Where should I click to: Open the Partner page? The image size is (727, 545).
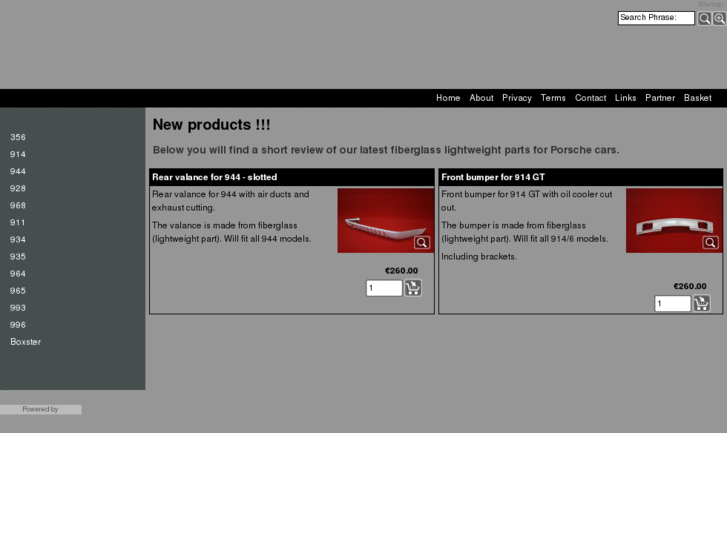tap(660, 98)
